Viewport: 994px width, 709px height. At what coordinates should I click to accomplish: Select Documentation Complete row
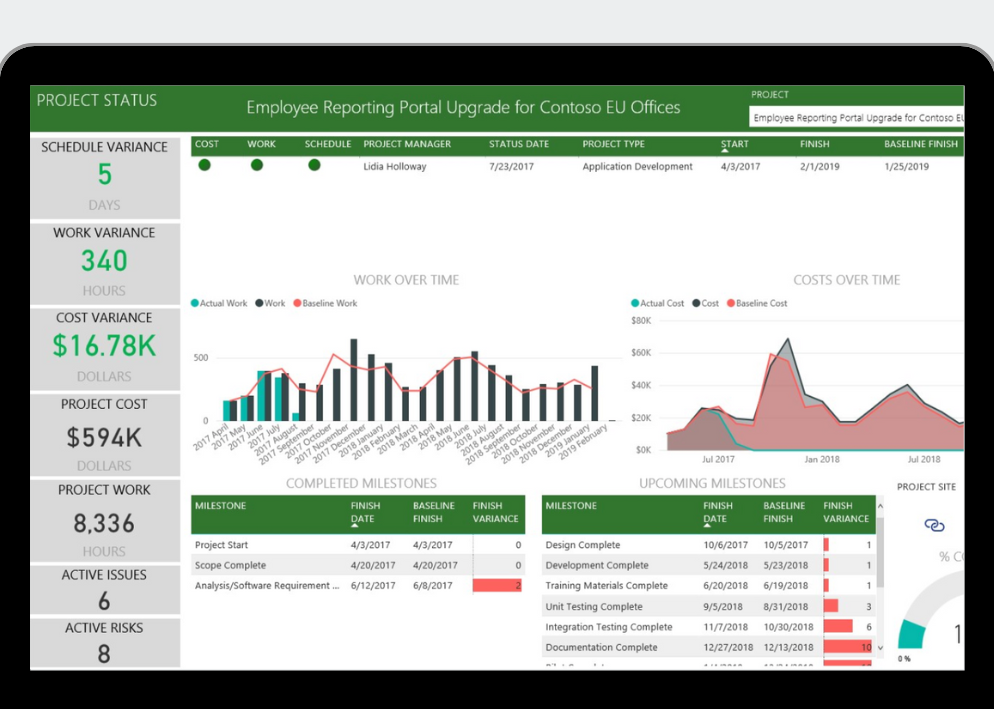709,647
